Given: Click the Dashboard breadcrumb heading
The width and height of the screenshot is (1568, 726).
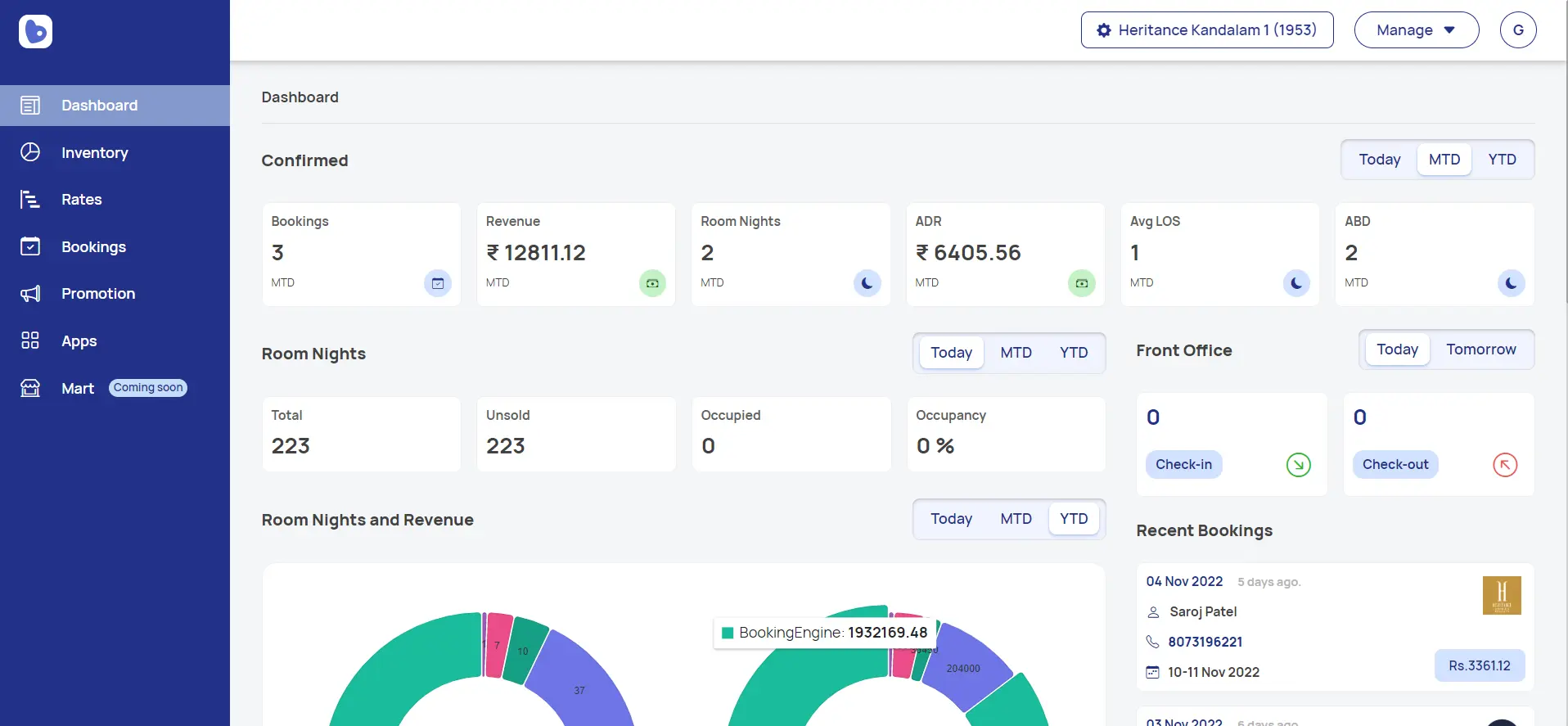Looking at the screenshot, I should pyautogui.click(x=300, y=97).
